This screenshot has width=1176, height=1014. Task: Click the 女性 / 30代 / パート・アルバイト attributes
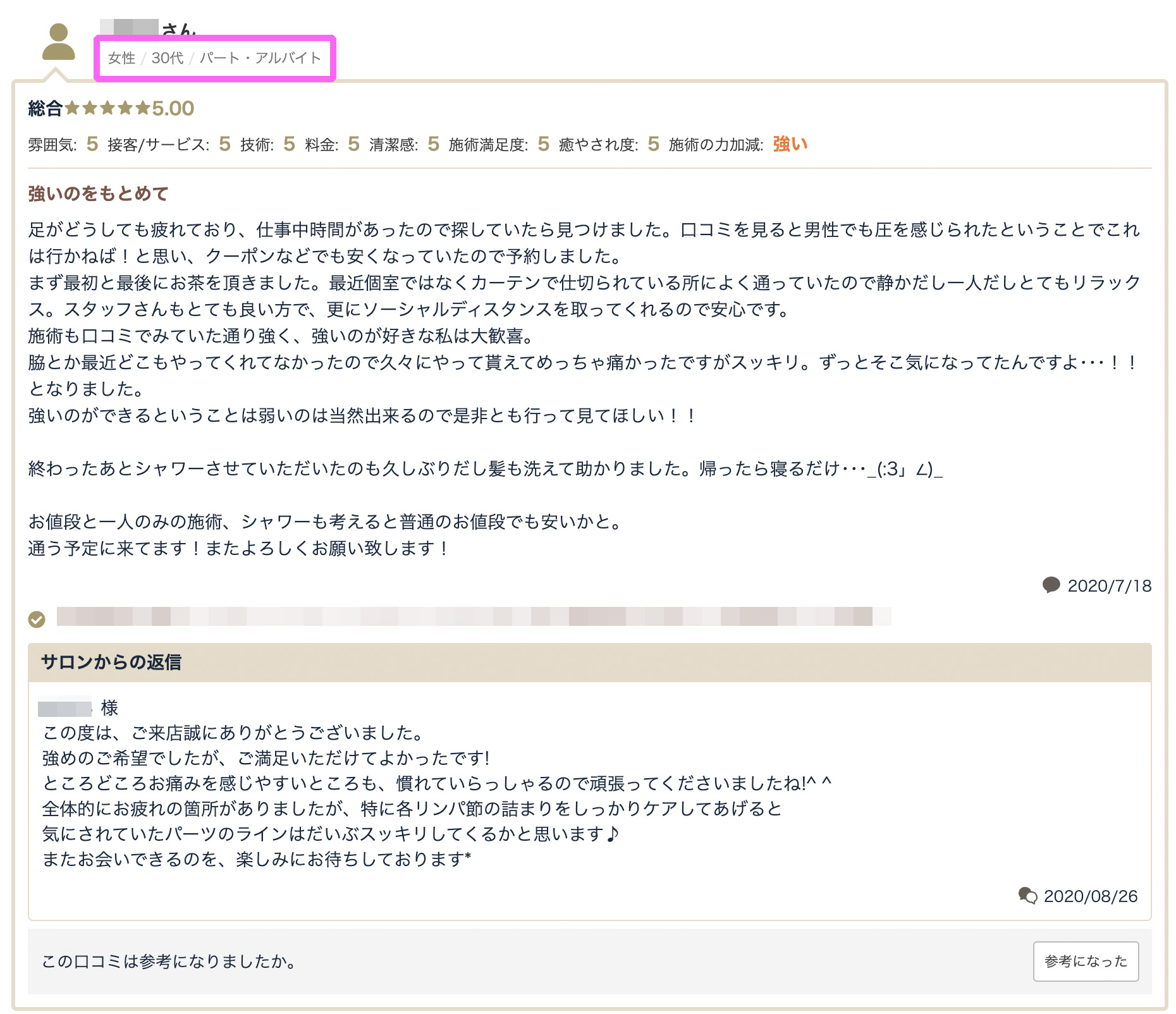214,58
